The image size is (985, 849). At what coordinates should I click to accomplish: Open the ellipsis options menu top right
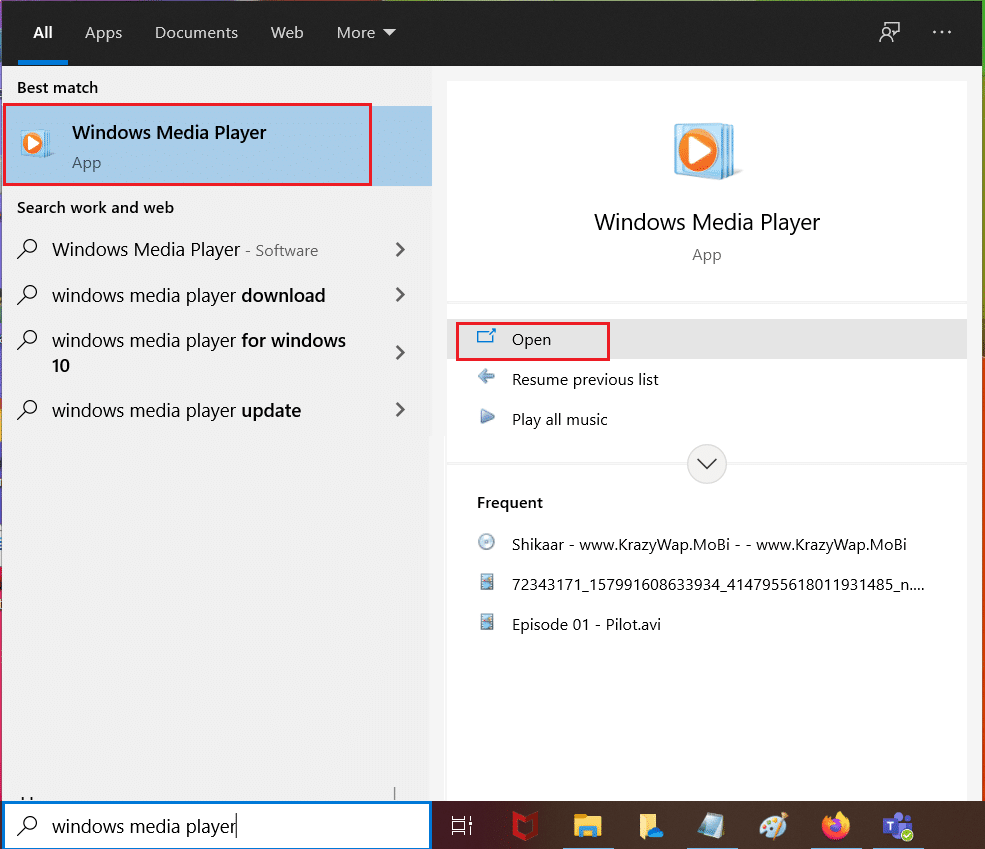[x=941, y=32]
